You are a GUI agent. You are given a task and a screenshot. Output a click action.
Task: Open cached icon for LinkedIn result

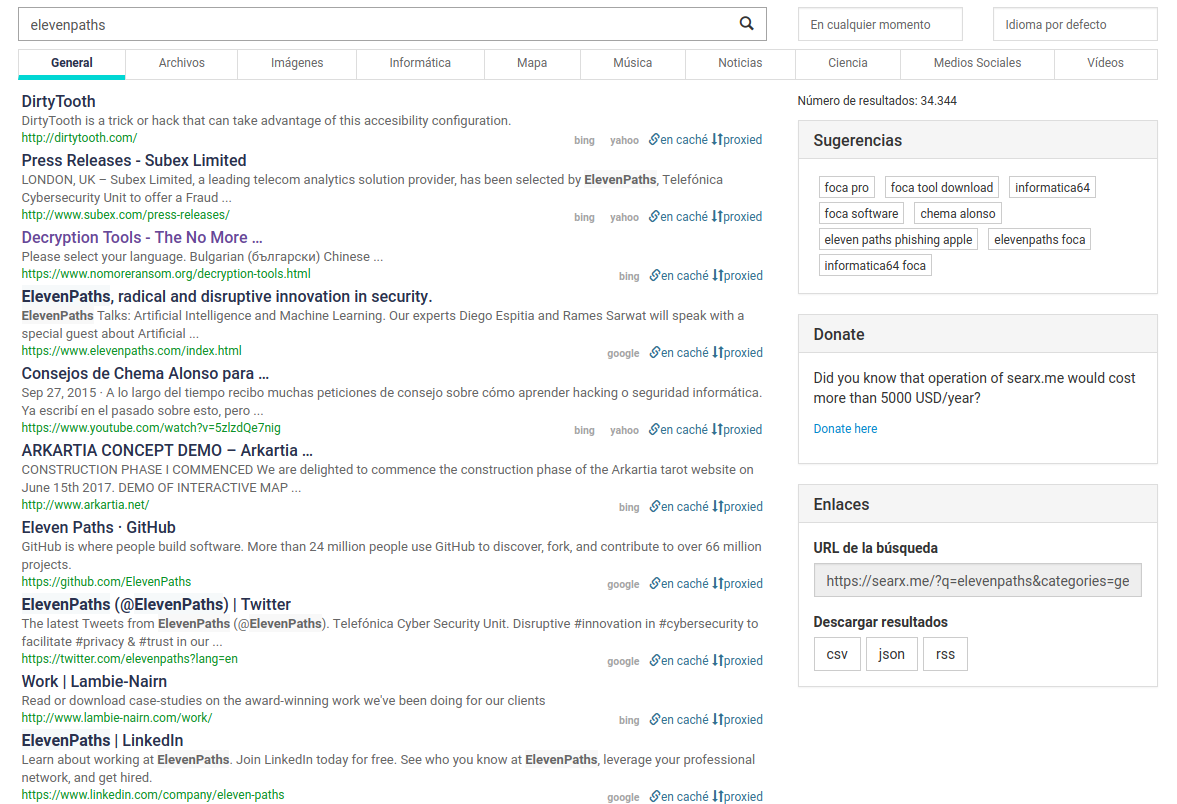tap(654, 797)
